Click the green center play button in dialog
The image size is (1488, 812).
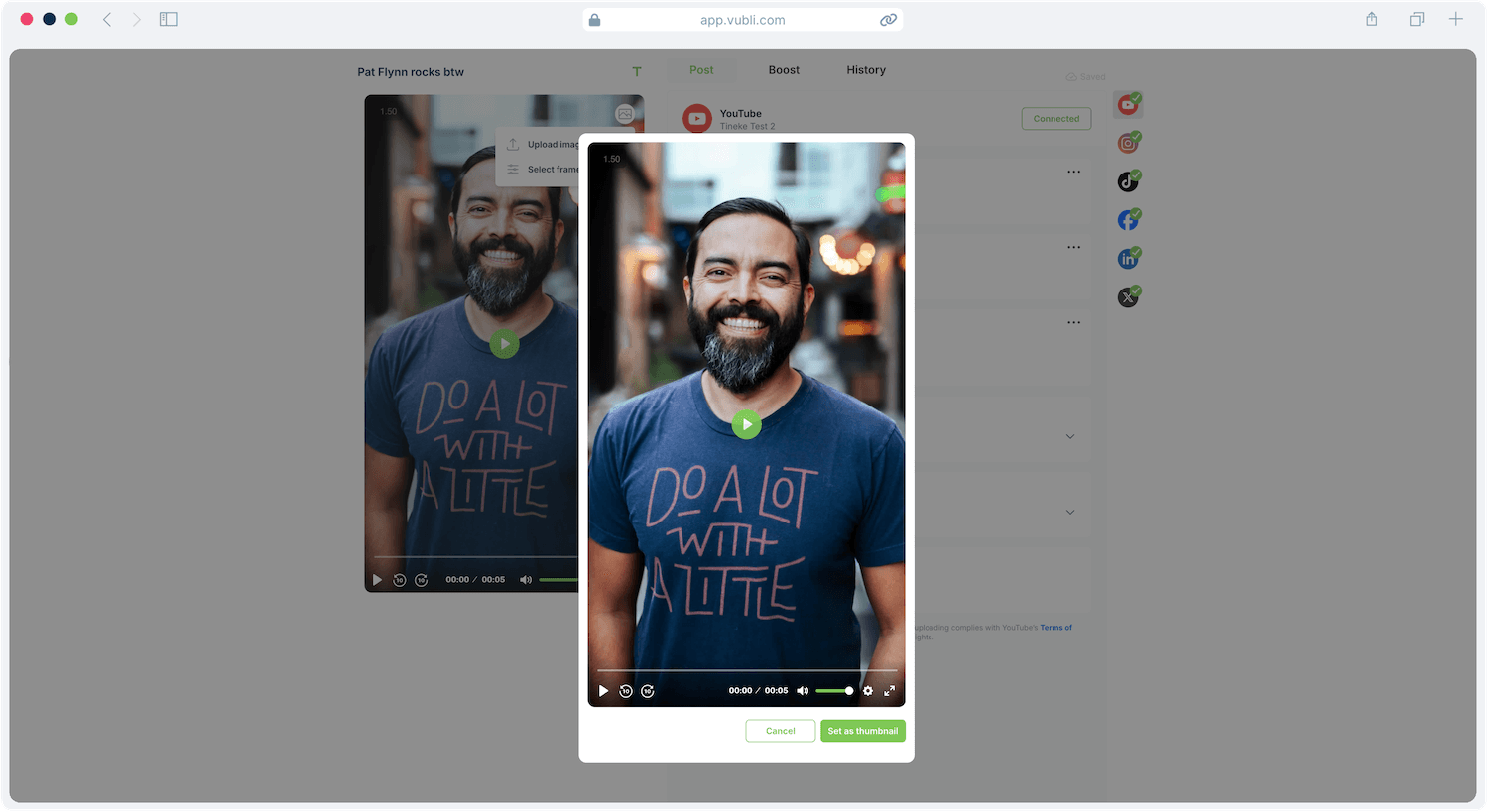[x=746, y=424]
